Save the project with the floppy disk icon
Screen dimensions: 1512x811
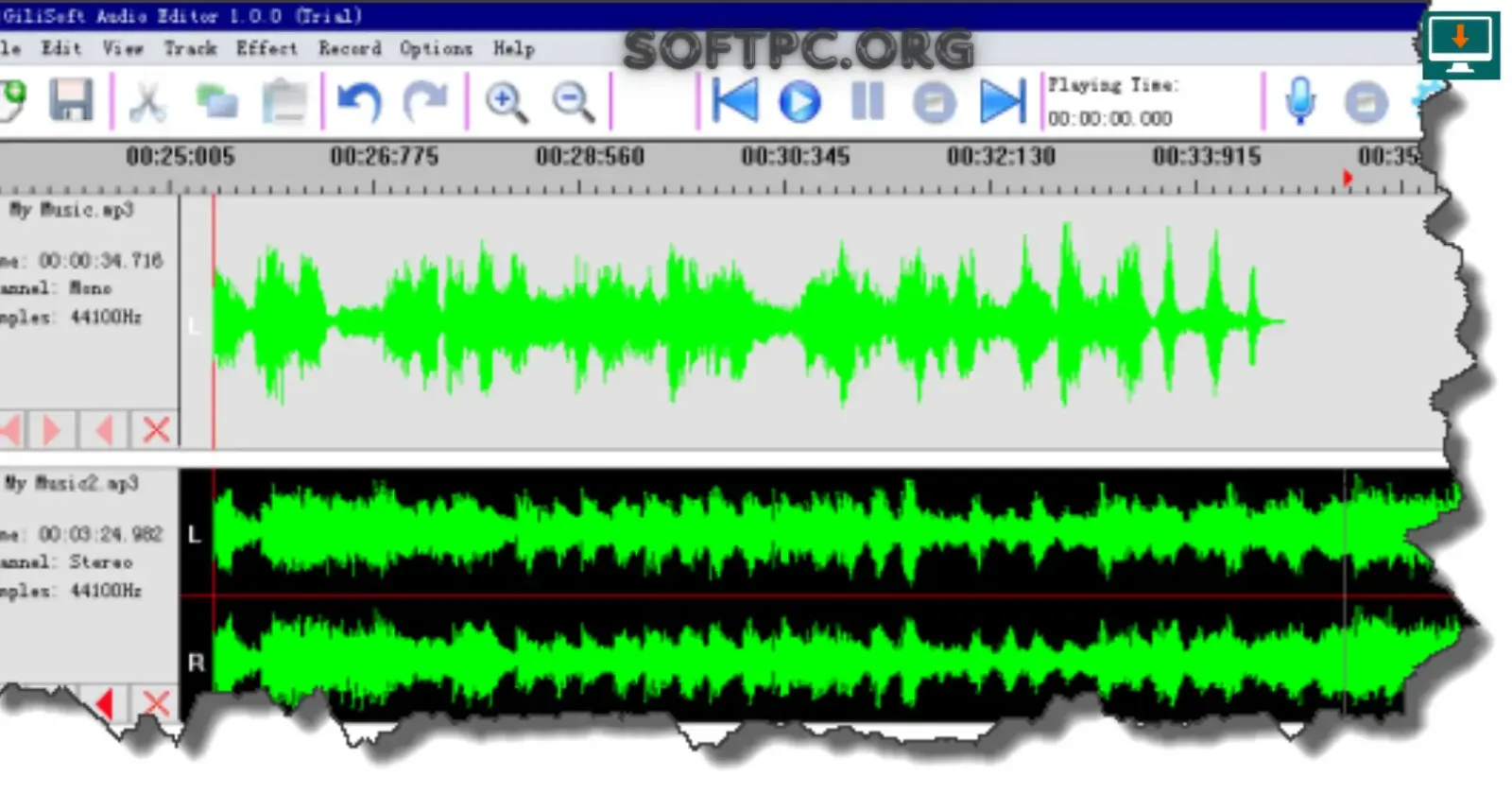[x=72, y=100]
